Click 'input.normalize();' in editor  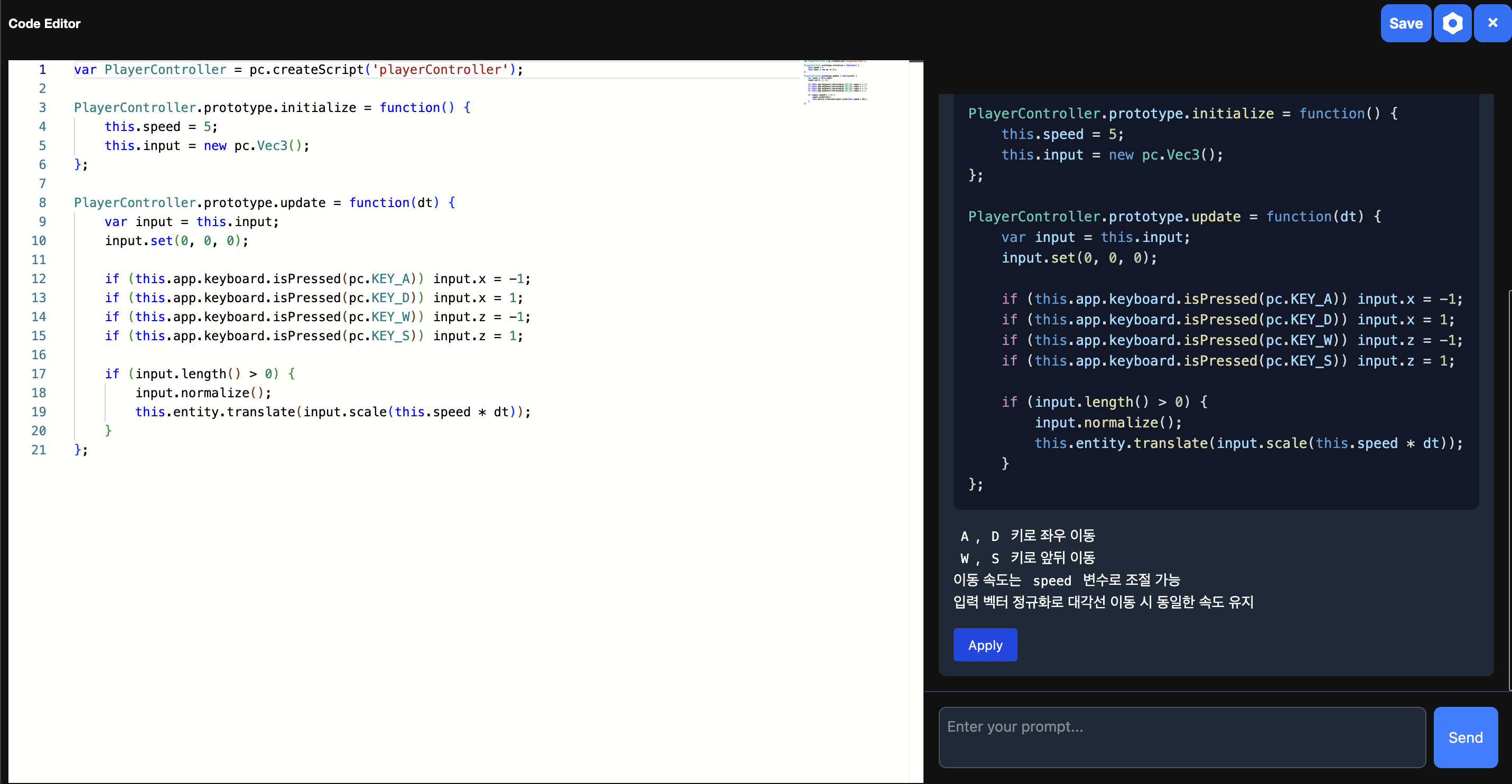(x=203, y=393)
